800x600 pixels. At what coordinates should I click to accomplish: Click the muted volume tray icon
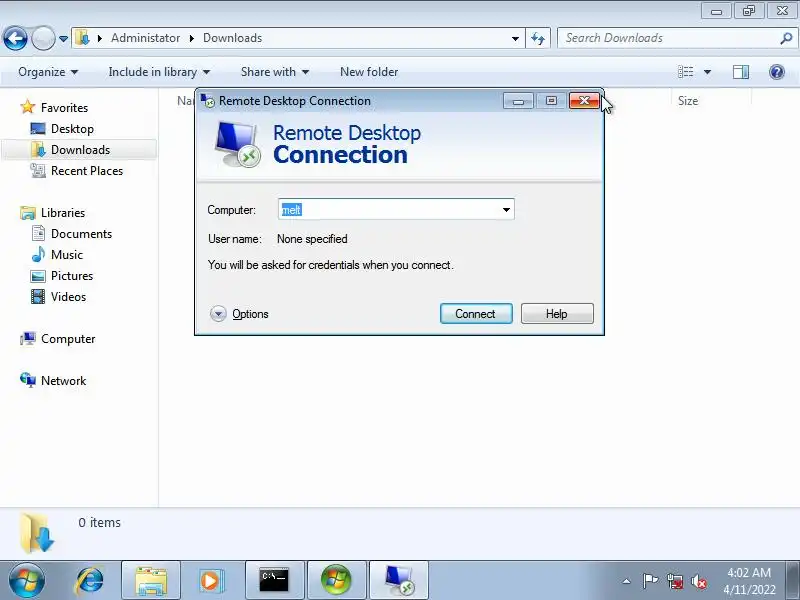point(698,581)
